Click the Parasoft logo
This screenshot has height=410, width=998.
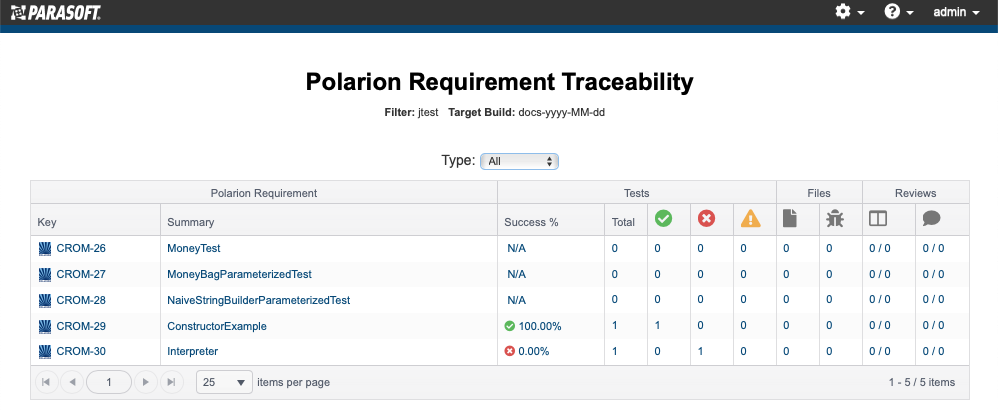(55, 12)
